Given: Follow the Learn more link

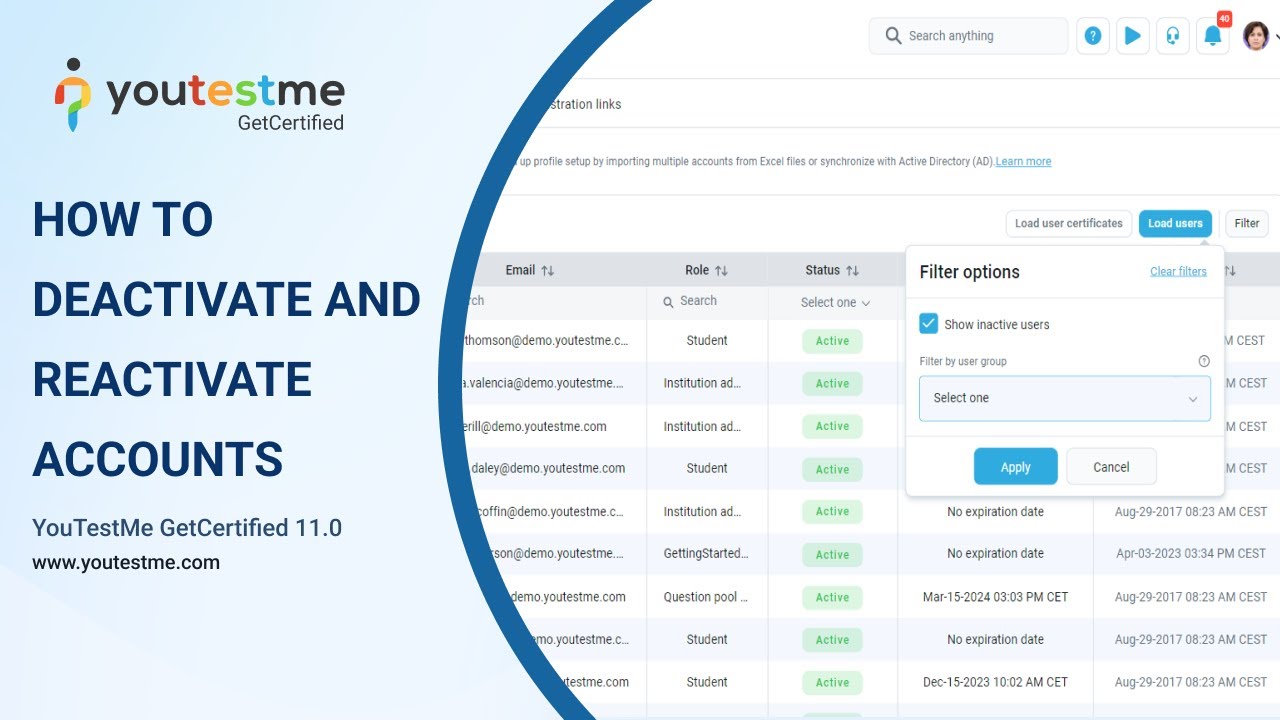Looking at the screenshot, I should pos(1023,161).
